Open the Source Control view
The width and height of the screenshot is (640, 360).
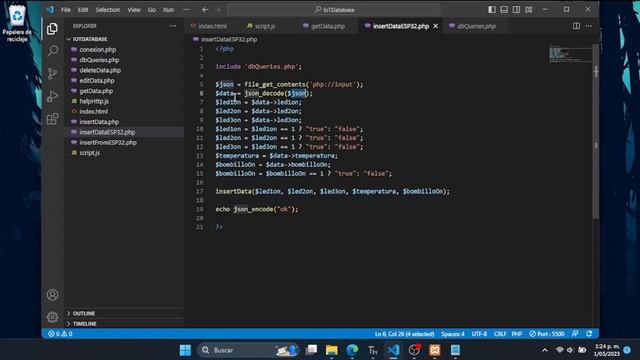click(52, 74)
